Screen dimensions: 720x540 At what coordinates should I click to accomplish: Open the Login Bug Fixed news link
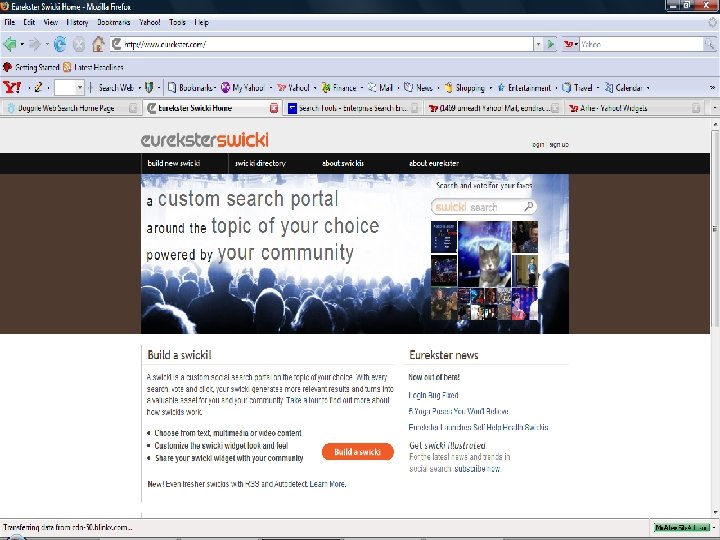click(433, 395)
